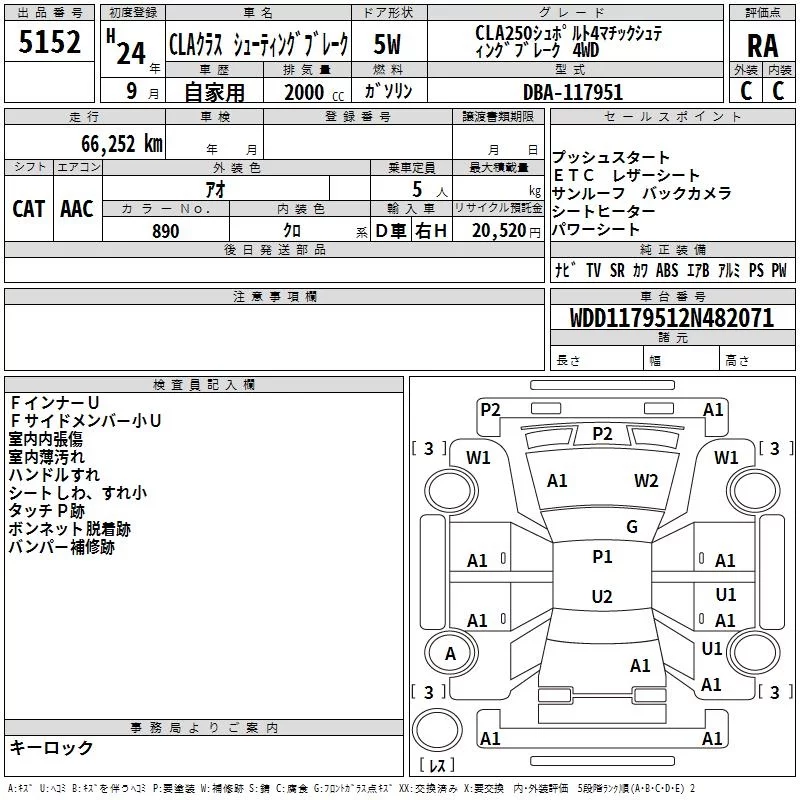800x800 pixels.
Task: Select recycle deposit 20,520円
Action: [x=506, y=231]
